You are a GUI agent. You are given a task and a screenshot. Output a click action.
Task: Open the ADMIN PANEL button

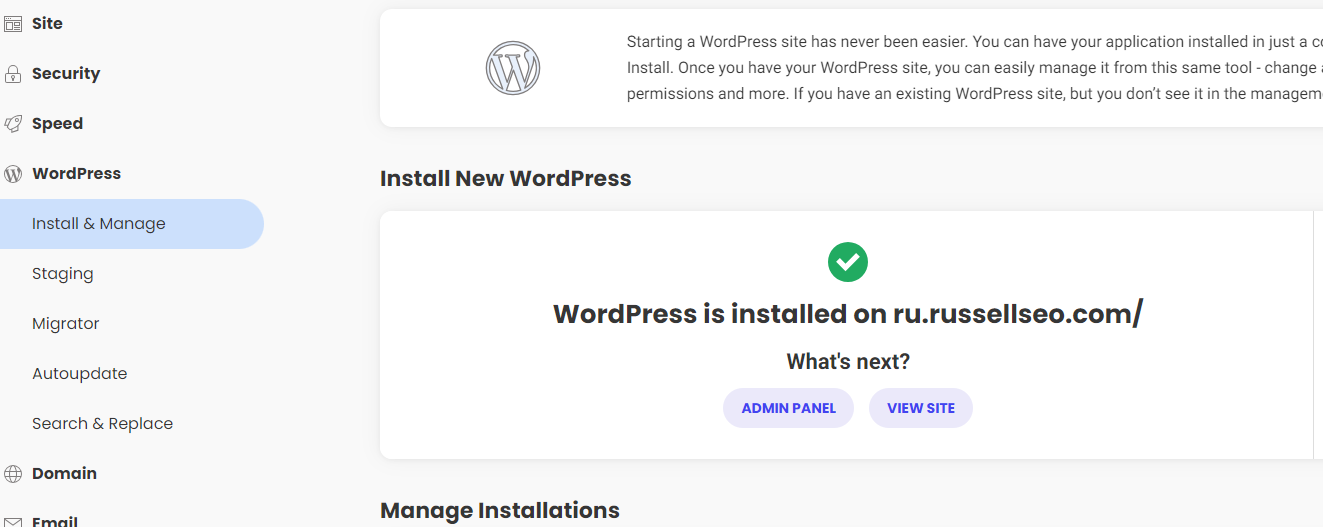tap(788, 408)
